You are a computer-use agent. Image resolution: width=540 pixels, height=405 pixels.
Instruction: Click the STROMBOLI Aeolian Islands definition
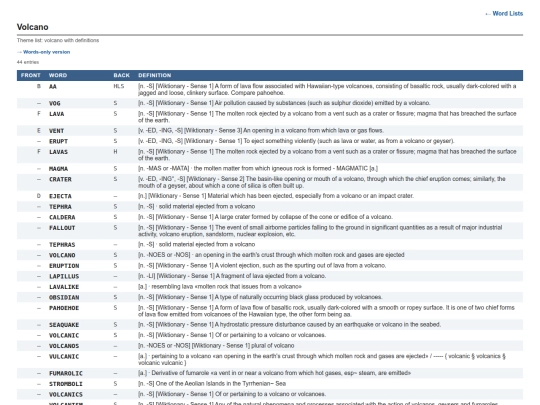point(212,384)
